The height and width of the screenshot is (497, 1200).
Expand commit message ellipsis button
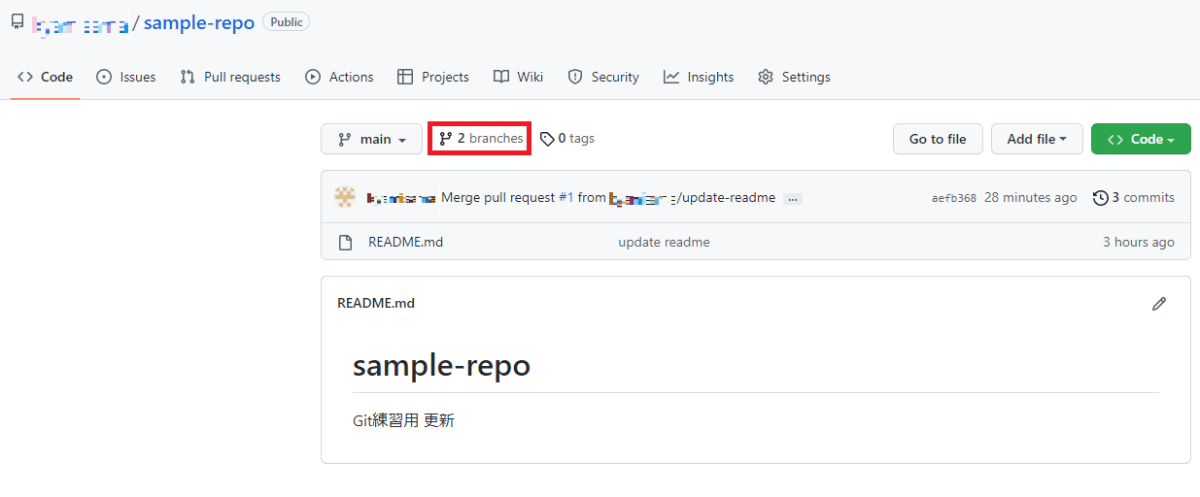tap(792, 199)
